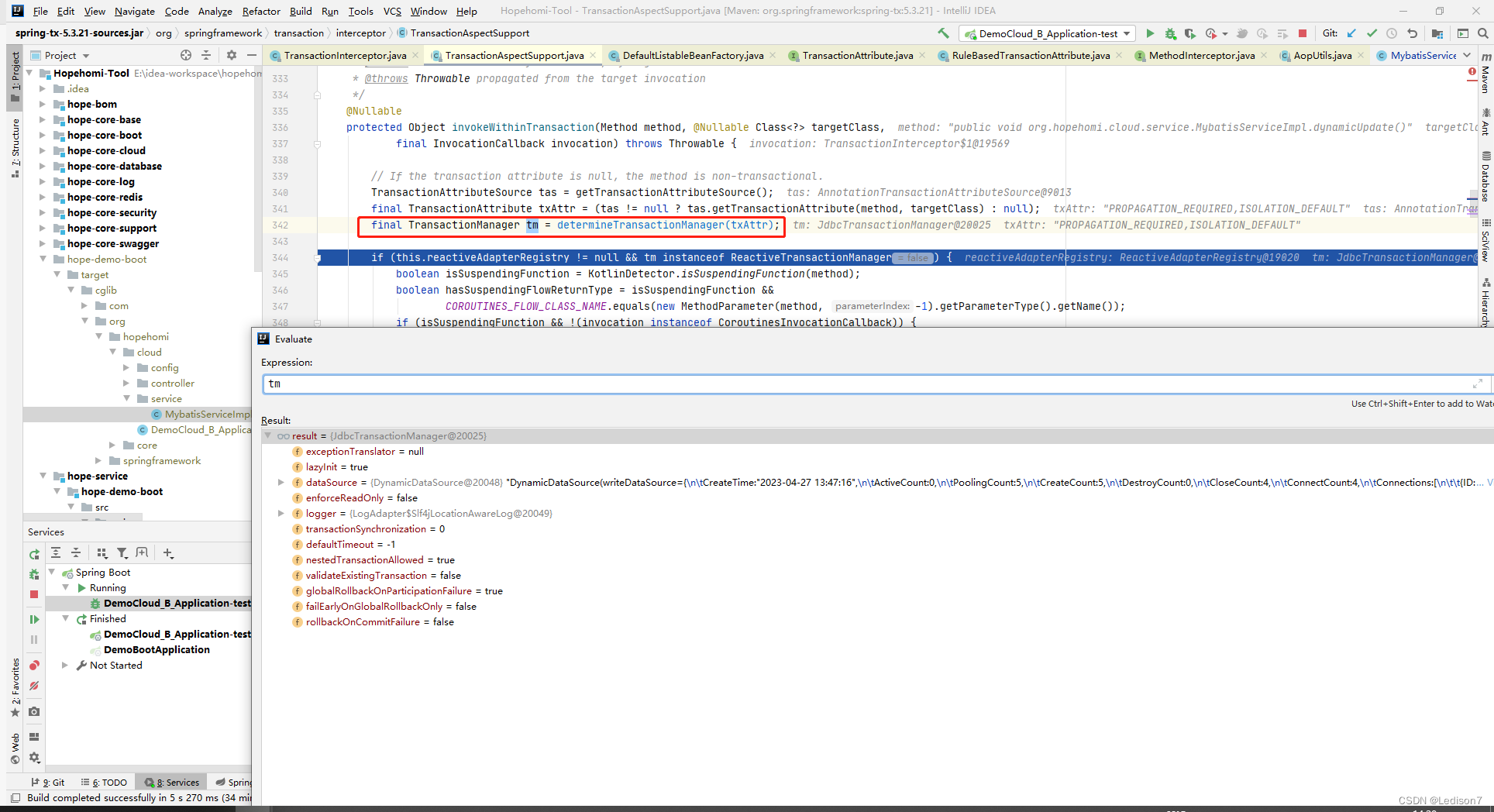Expand the Evaluate expression field icon
Screen dimensions: 1494x812
(x=1477, y=384)
